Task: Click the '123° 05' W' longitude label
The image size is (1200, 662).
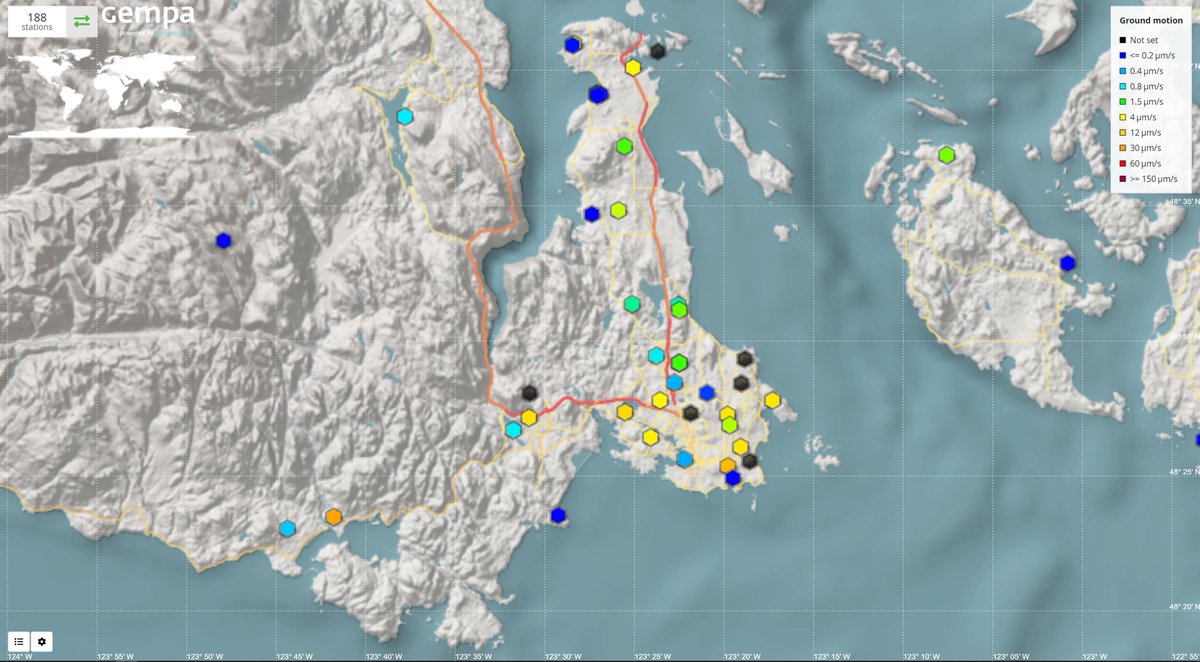Action: [1010, 656]
